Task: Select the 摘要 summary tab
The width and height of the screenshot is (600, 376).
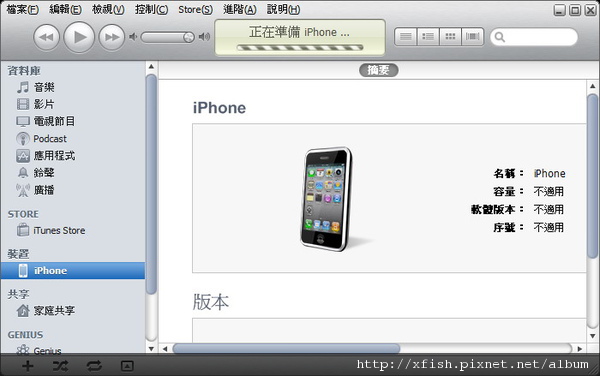Action: 378,70
